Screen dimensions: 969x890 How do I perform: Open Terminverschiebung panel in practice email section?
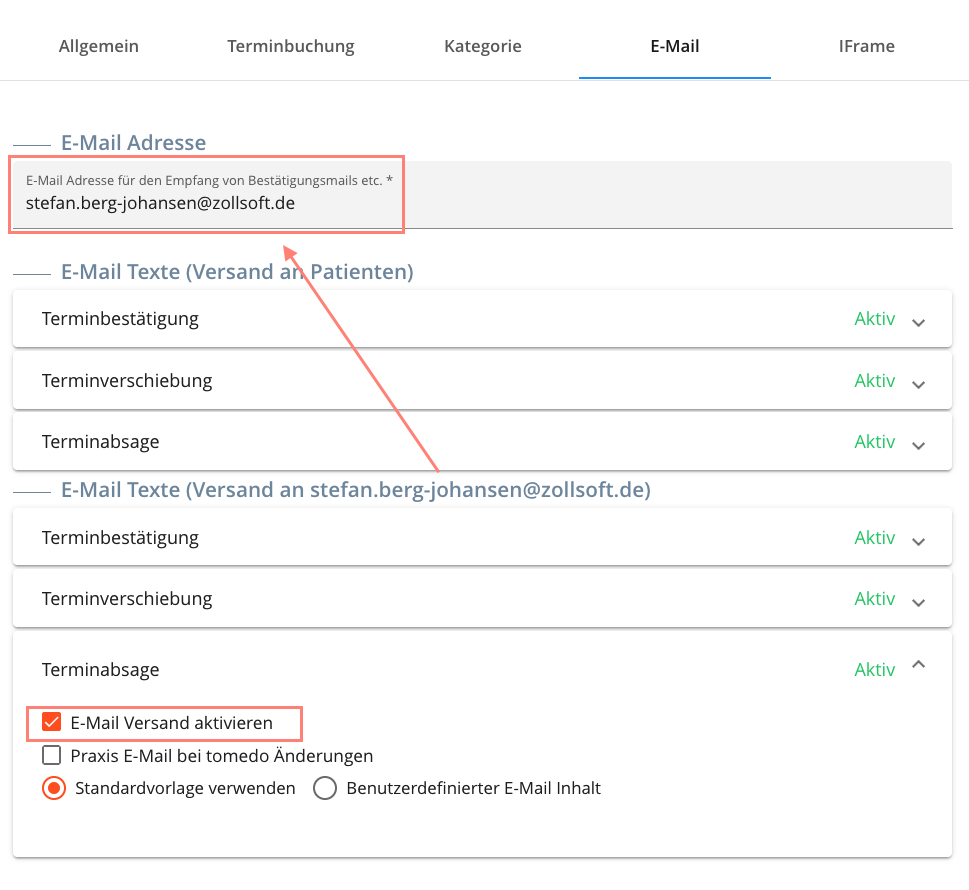tap(482, 599)
